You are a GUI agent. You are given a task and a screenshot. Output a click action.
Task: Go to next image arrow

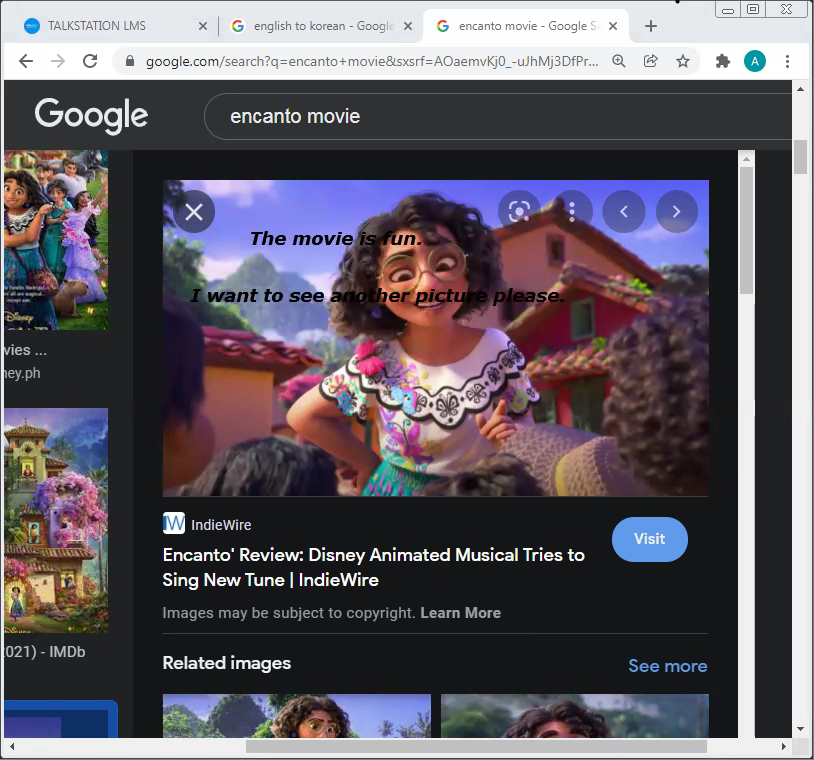[x=676, y=211]
